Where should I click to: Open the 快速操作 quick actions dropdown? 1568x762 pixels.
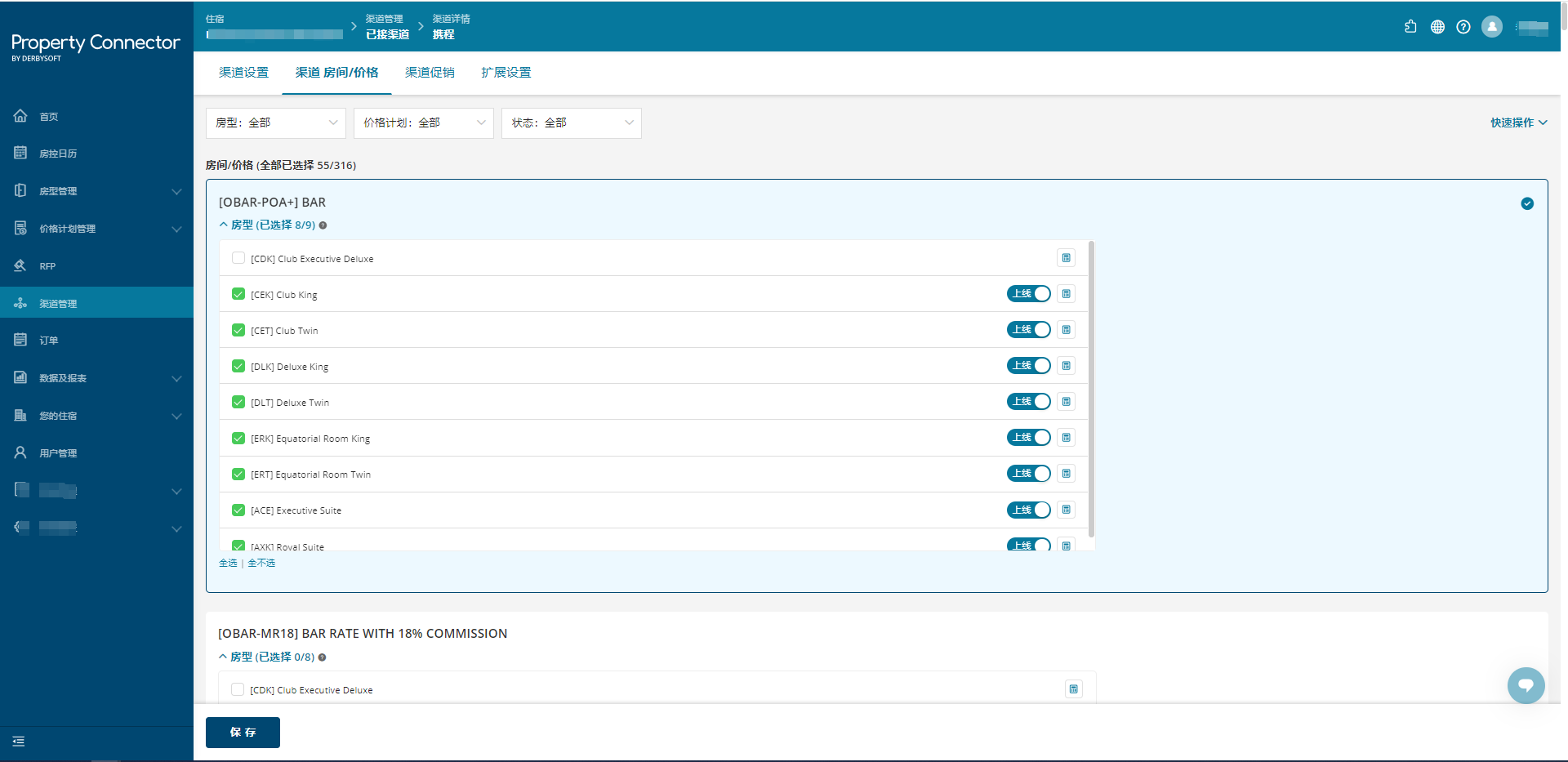click(x=1519, y=123)
